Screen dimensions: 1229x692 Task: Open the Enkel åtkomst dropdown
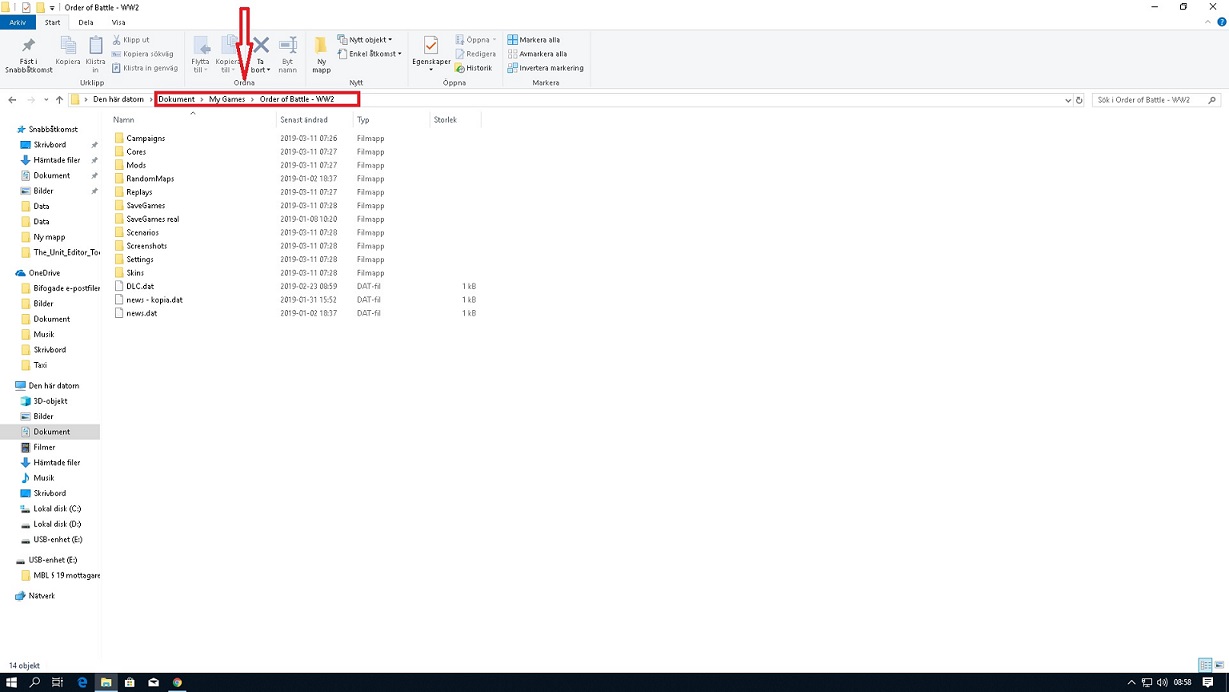click(369, 54)
